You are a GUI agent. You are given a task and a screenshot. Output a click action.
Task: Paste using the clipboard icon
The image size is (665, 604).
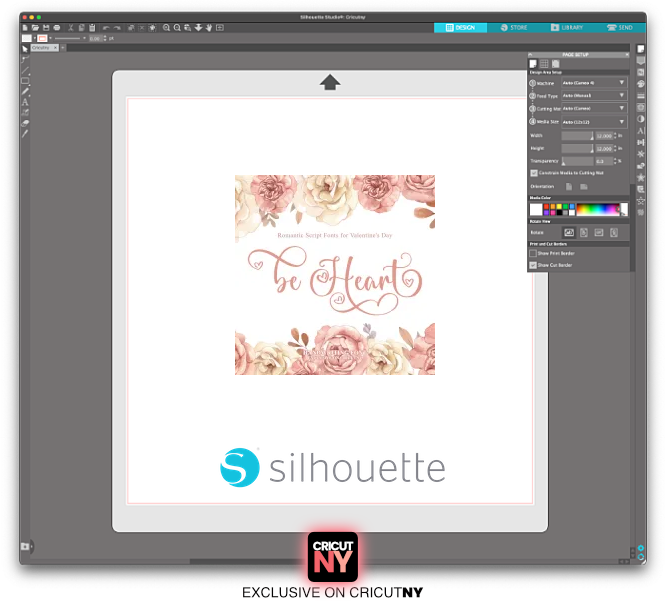pos(92,28)
